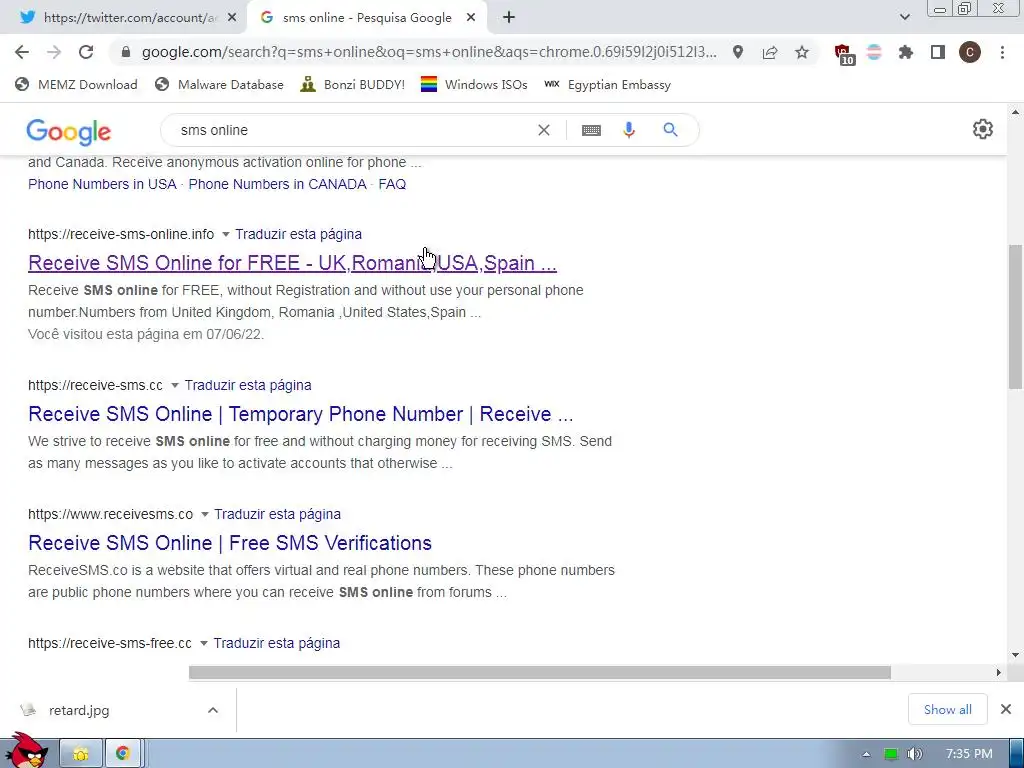Open the Malware Database bookmark
Viewport: 1024px width, 768px height.
(x=219, y=84)
